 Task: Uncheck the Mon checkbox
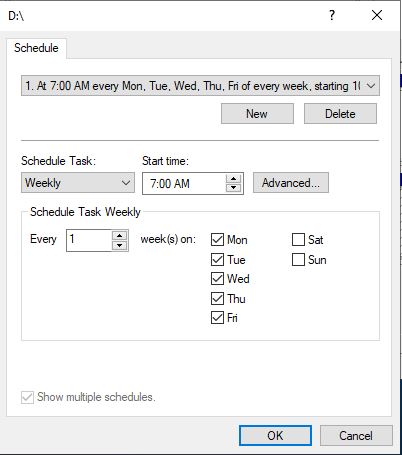(x=217, y=239)
